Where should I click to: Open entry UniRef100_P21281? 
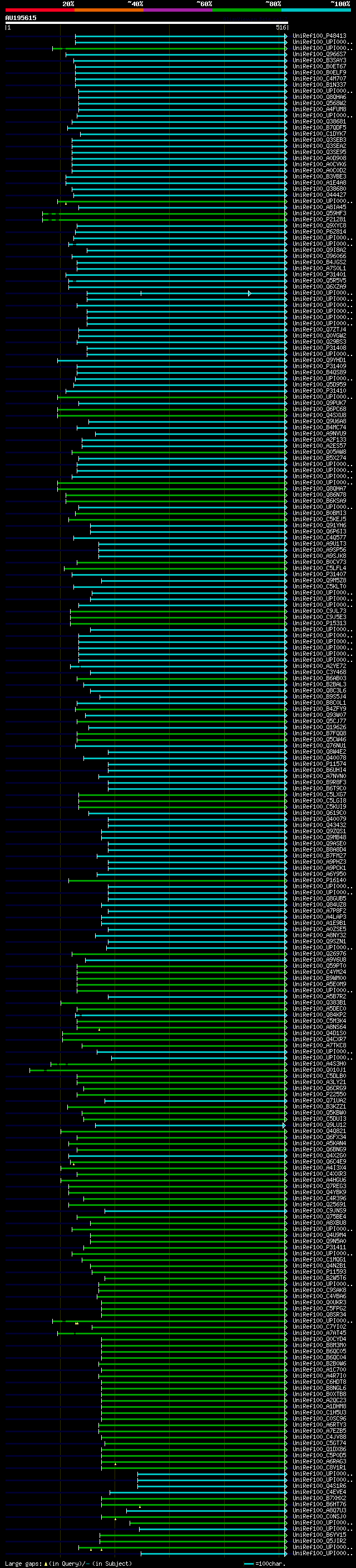pyautogui.click(x=319, y=219)
